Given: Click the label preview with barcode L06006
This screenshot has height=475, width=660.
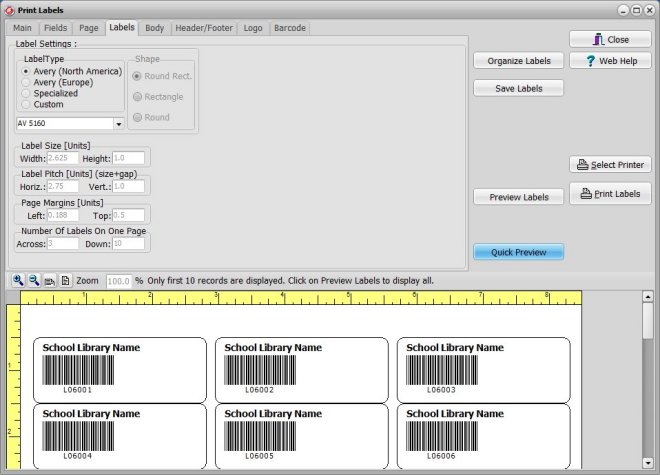Looking at the screenshot, I should point(484,436).
